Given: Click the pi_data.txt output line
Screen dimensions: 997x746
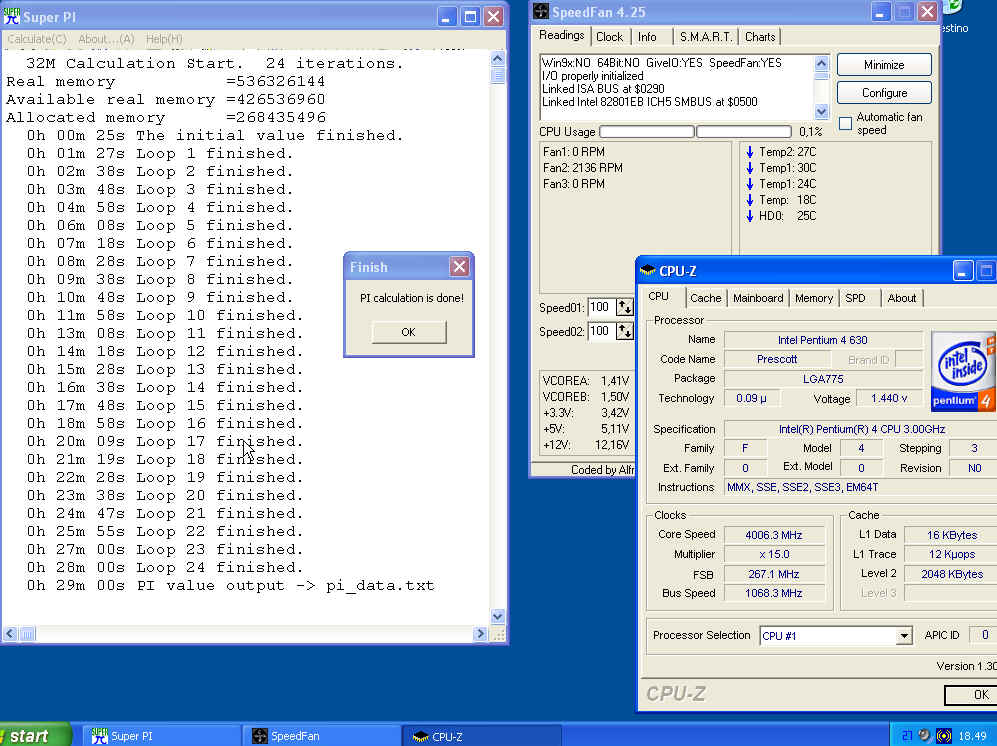Looking at the screenshot, I should click(230, 585).
